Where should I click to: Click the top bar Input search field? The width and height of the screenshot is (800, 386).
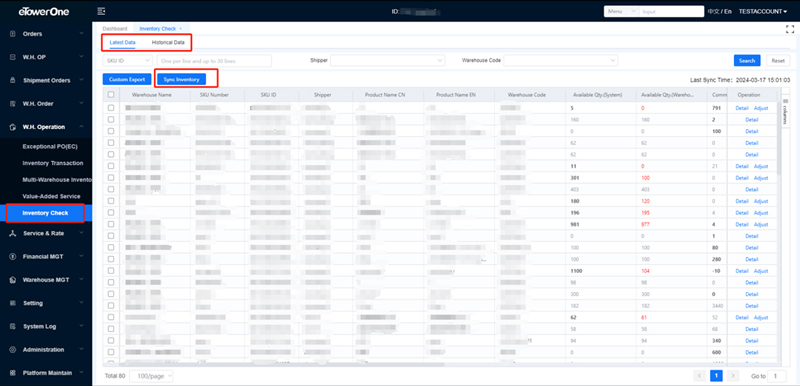pos(671,11)
